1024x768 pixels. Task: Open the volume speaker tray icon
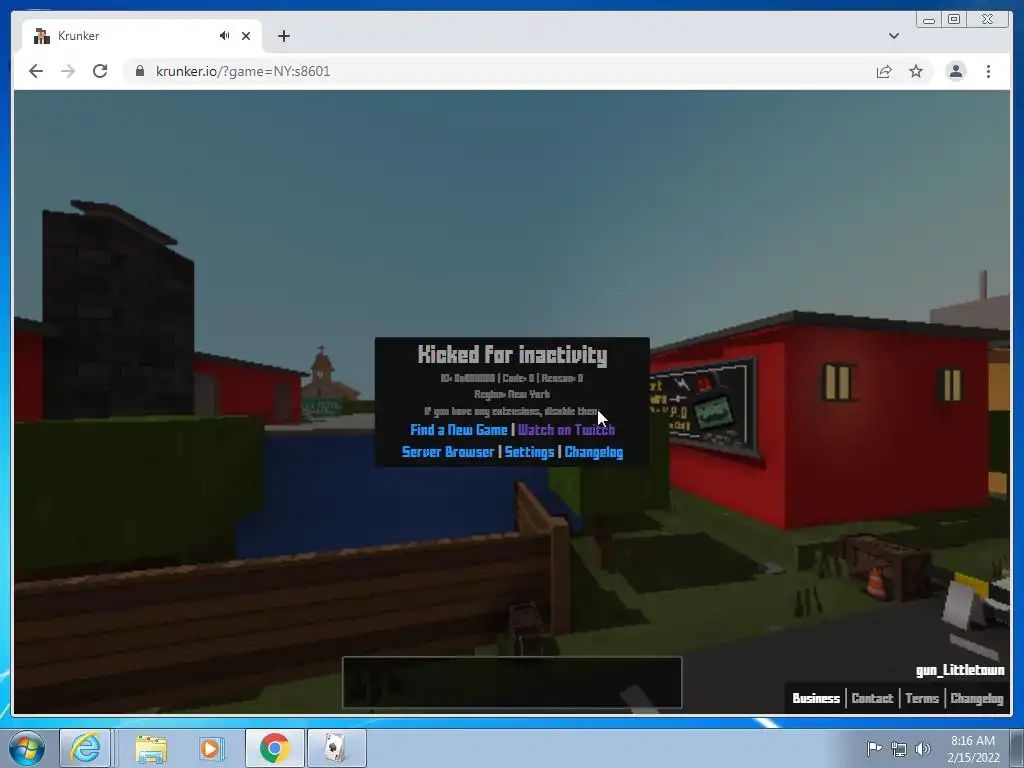pos(922,748)
